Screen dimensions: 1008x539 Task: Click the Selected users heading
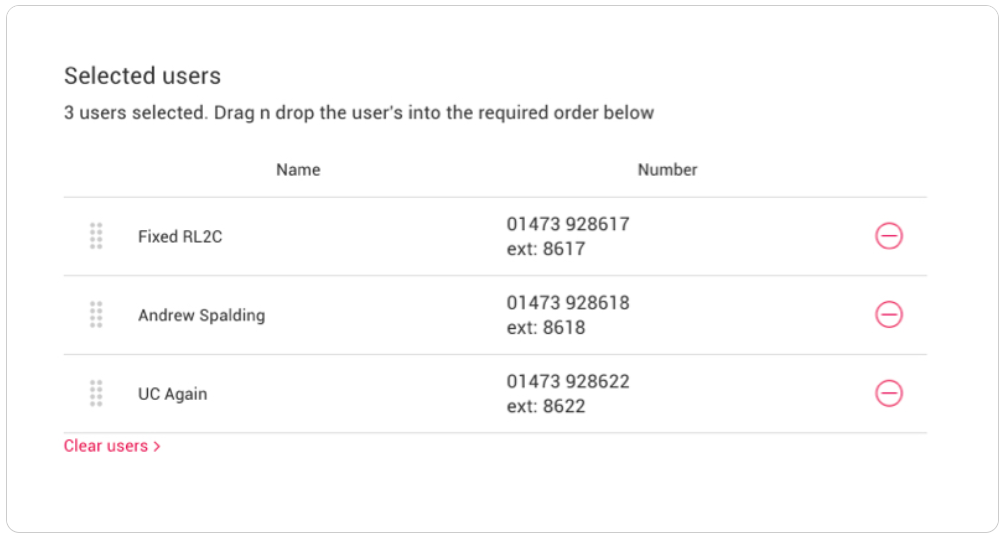click(x=142, y=76)
